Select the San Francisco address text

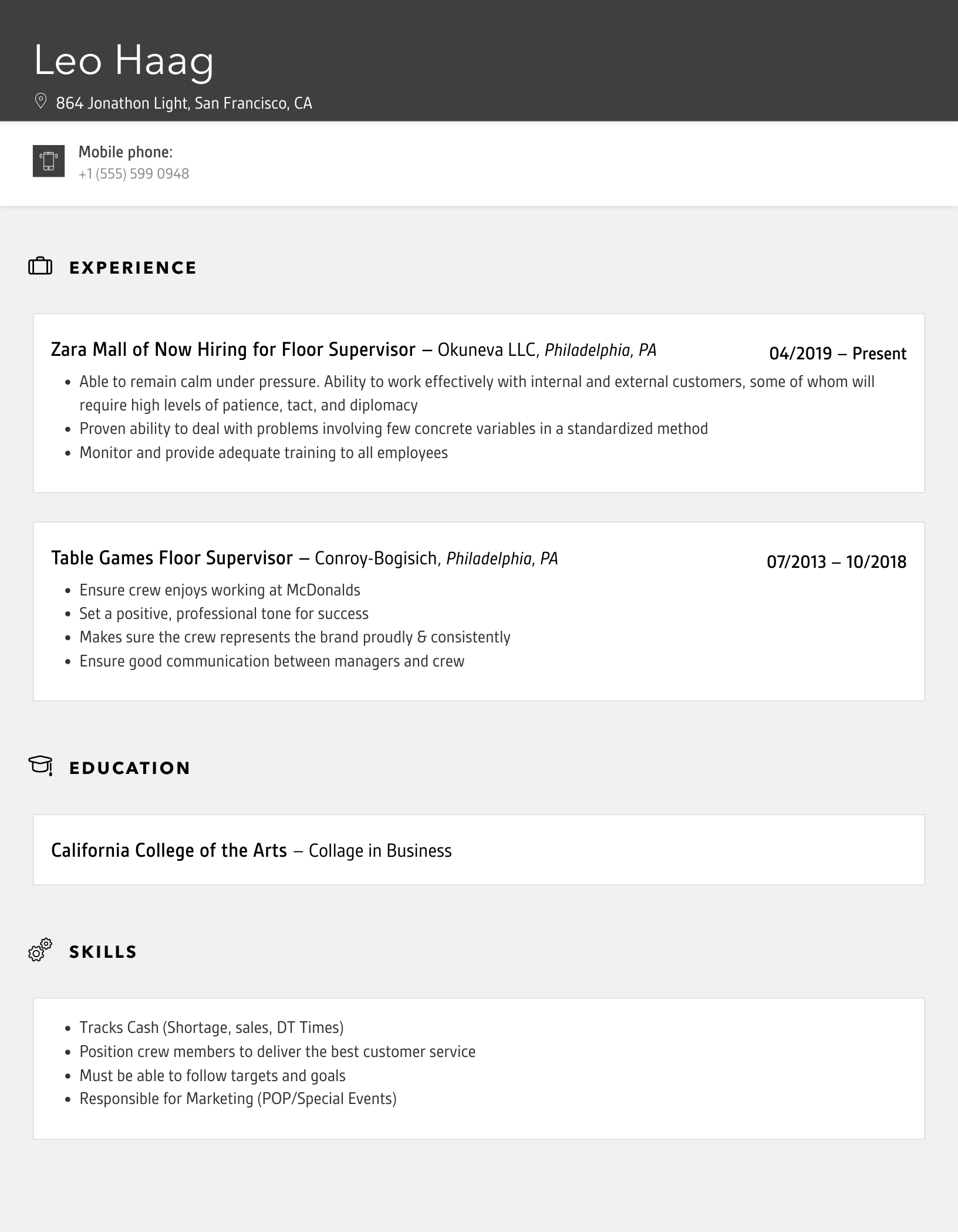point(184,103)
